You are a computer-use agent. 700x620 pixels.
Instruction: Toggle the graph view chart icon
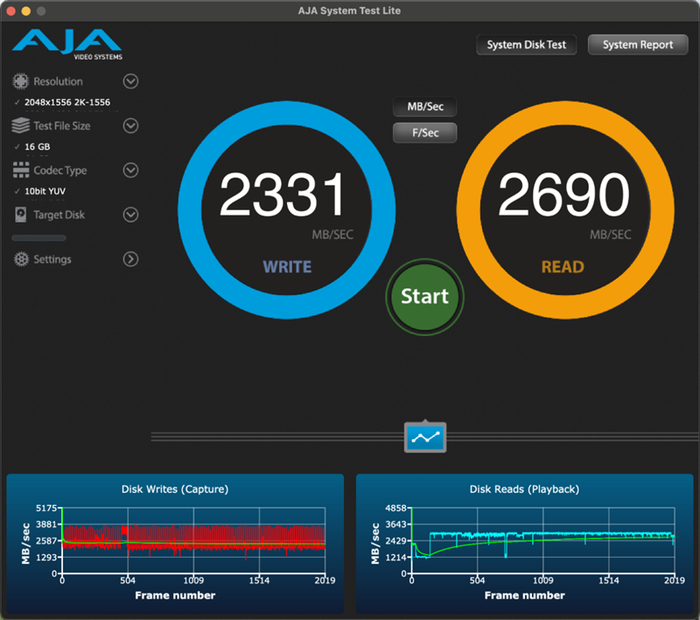425,437
